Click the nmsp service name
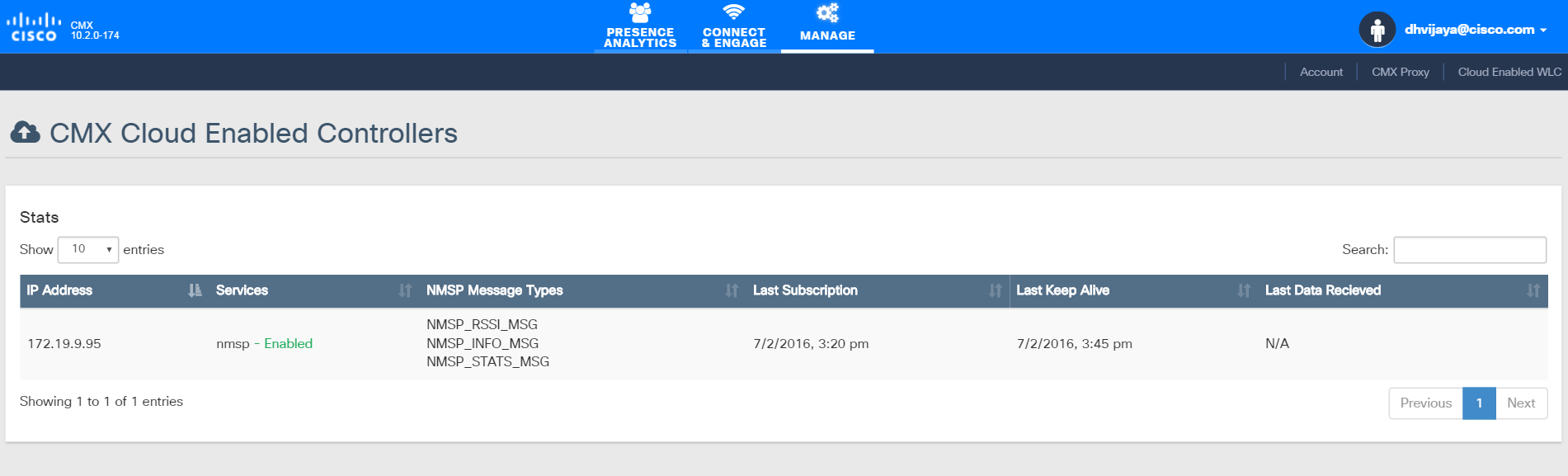This screenshot has width=1568, height=476. tap(233, 344)
